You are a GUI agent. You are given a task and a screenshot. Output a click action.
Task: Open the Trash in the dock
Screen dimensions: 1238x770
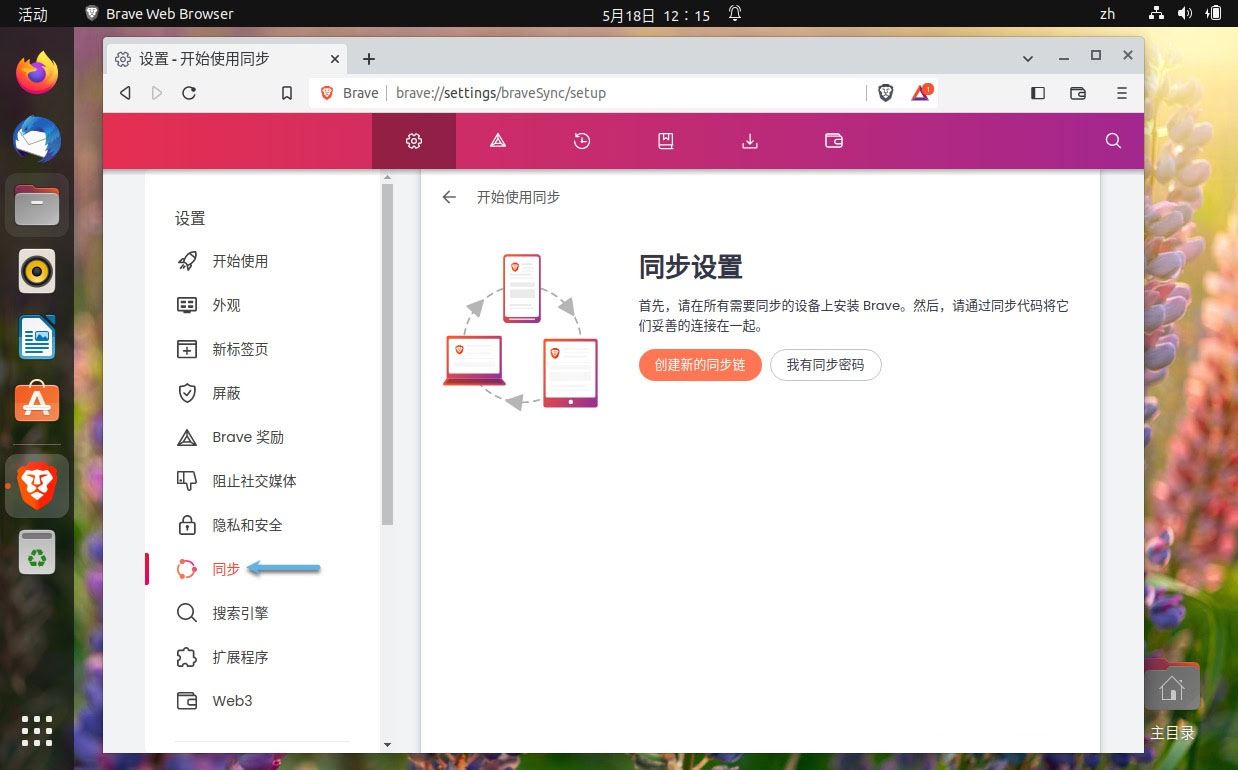[x=37, y=552]
